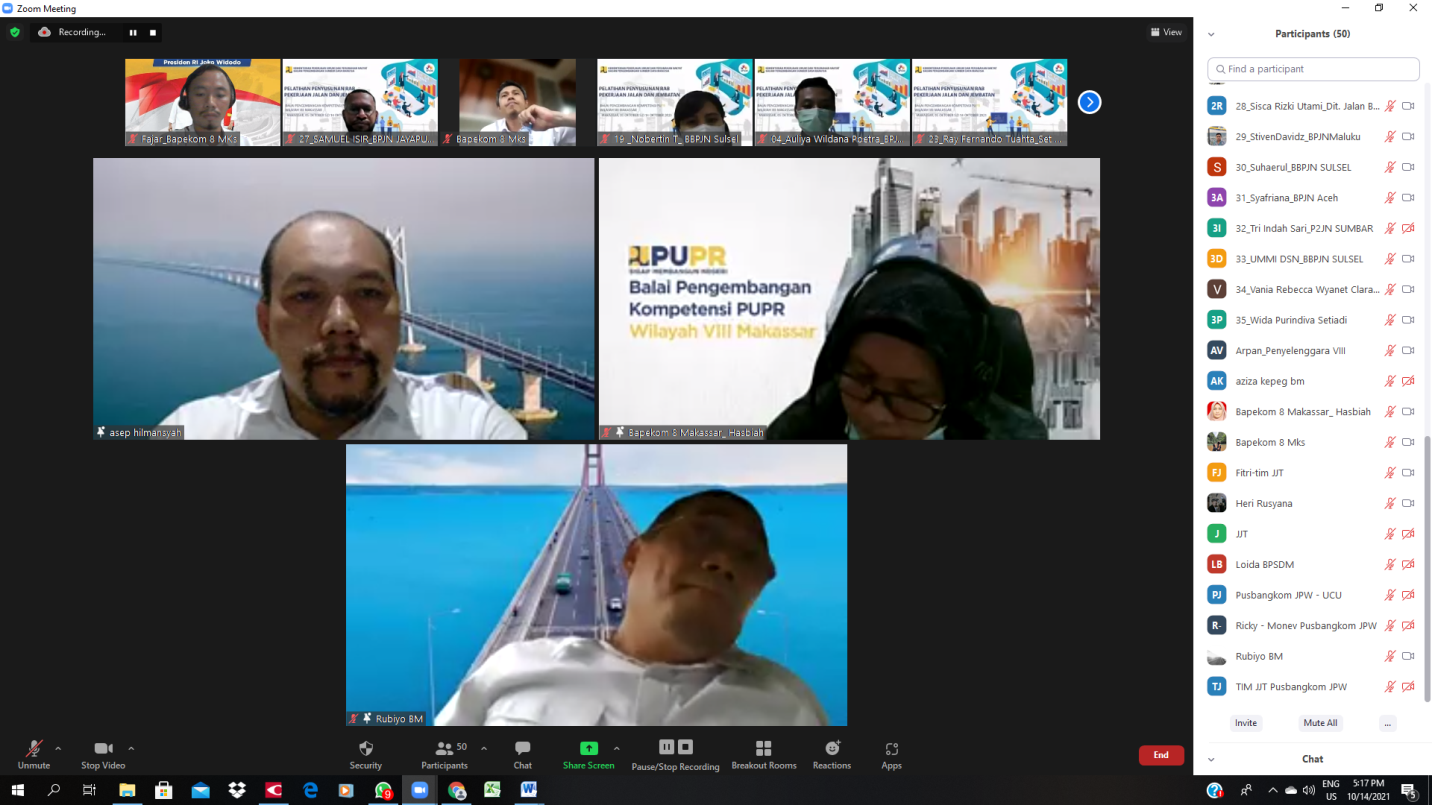Screen dimensions: 1432x805
Task: Toggle camera-off icon for aziza kepeg bm
Action: click(1408, 381)
